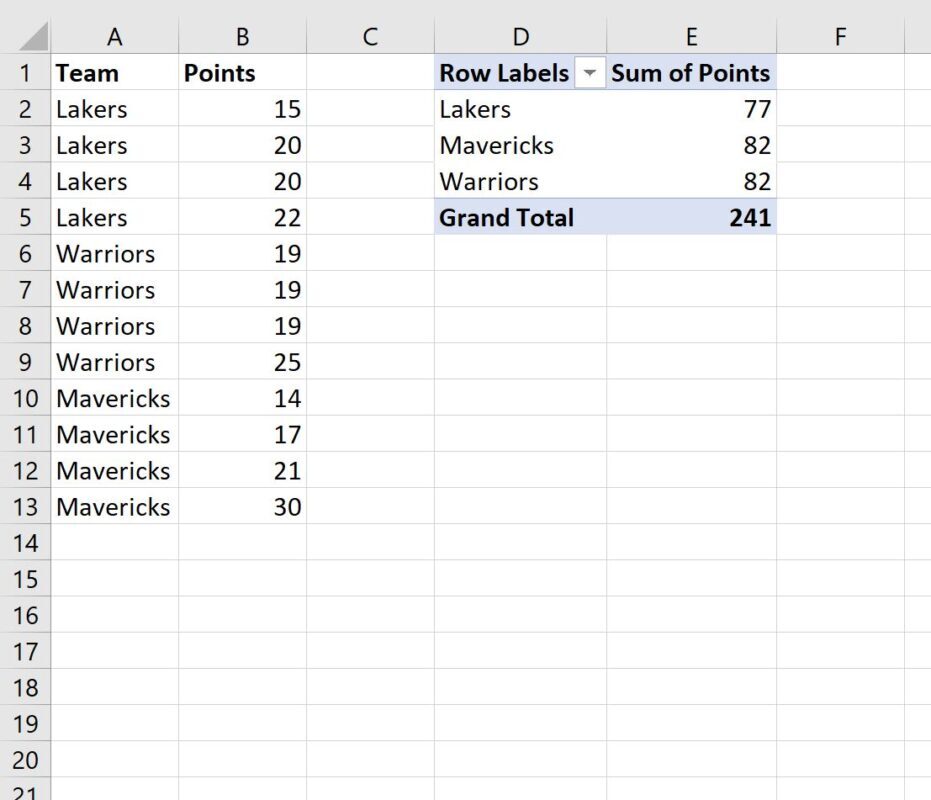Select the row 13 header
931x800 pixels.
coord(25,507)
